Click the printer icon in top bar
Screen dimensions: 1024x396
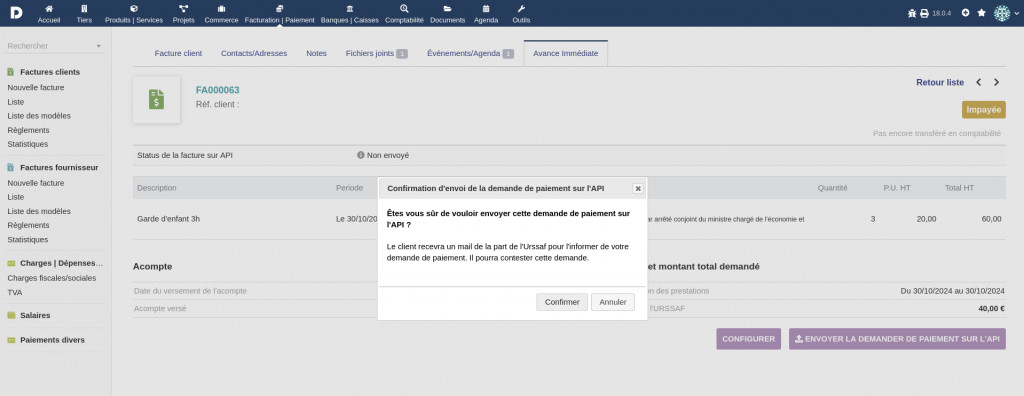point(924,13)
